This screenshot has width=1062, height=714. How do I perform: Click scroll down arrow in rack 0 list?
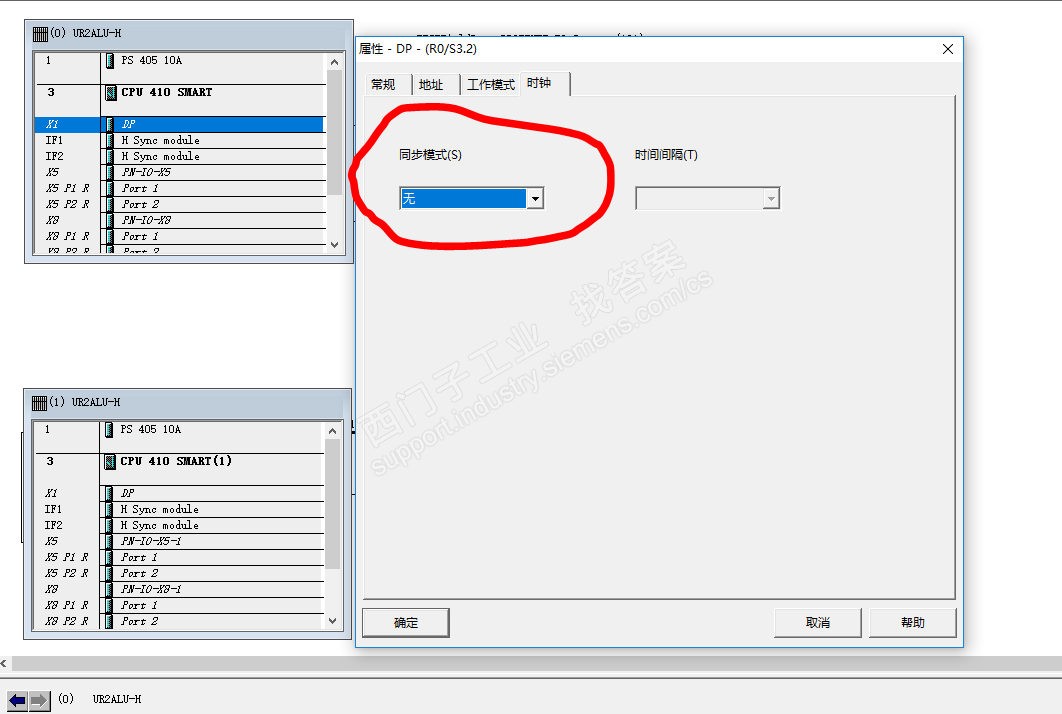[x=335, y=245]
